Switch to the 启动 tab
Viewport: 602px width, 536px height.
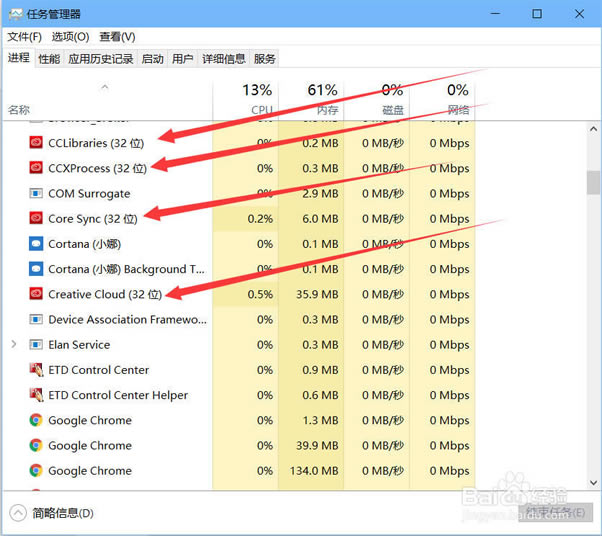click(152, 59)
